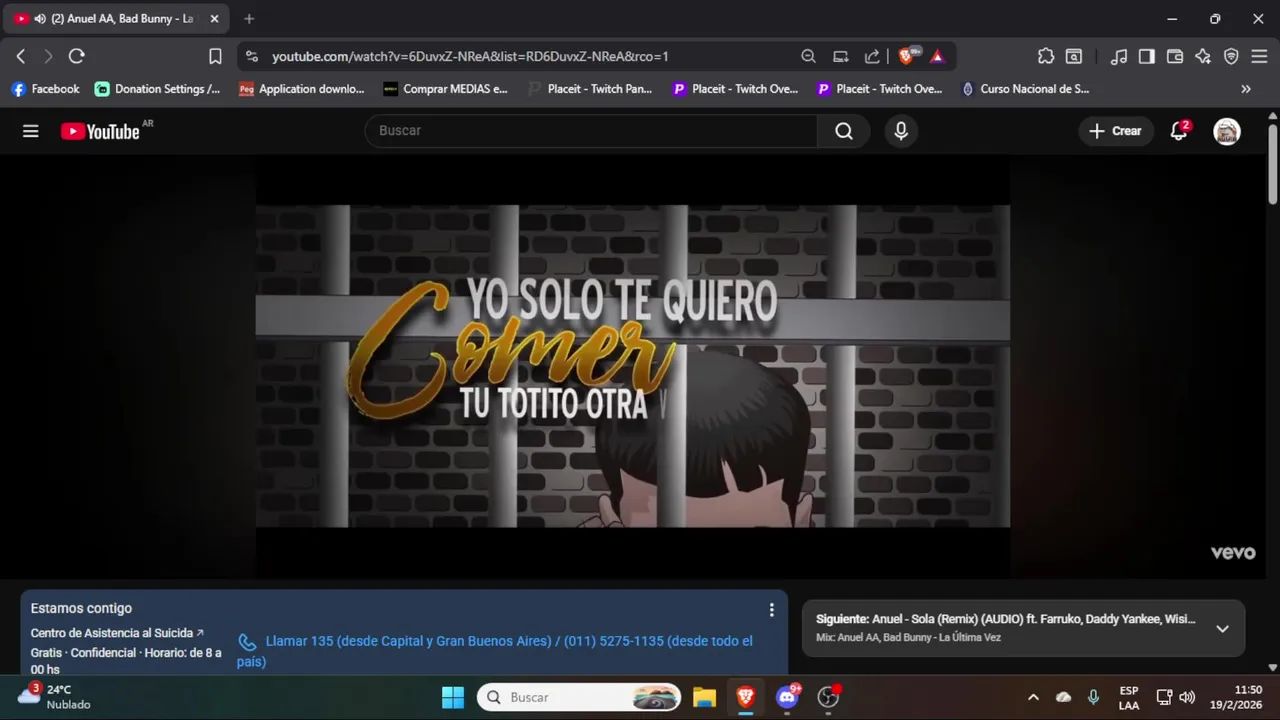The image size is (1280, 720).
Task: Switch to Brave on the taskbar
Action: (745, 697)
